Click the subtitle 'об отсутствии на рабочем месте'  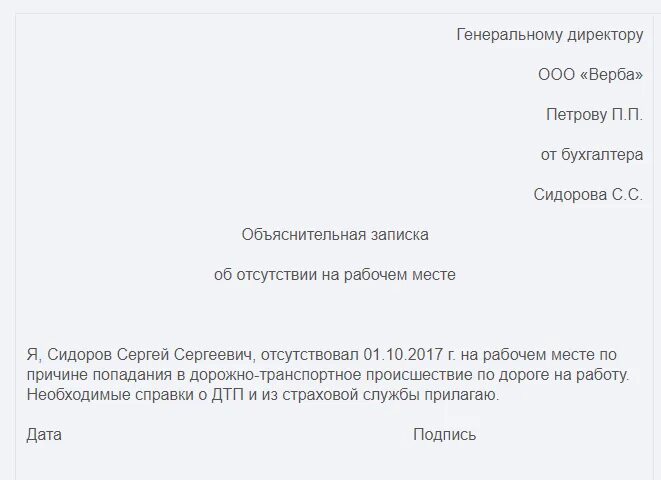(335, 275)
